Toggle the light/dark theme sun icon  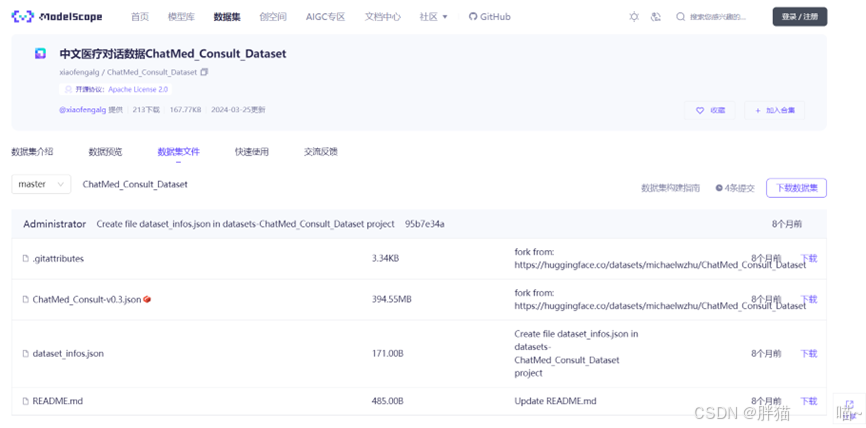pos(634,17)
